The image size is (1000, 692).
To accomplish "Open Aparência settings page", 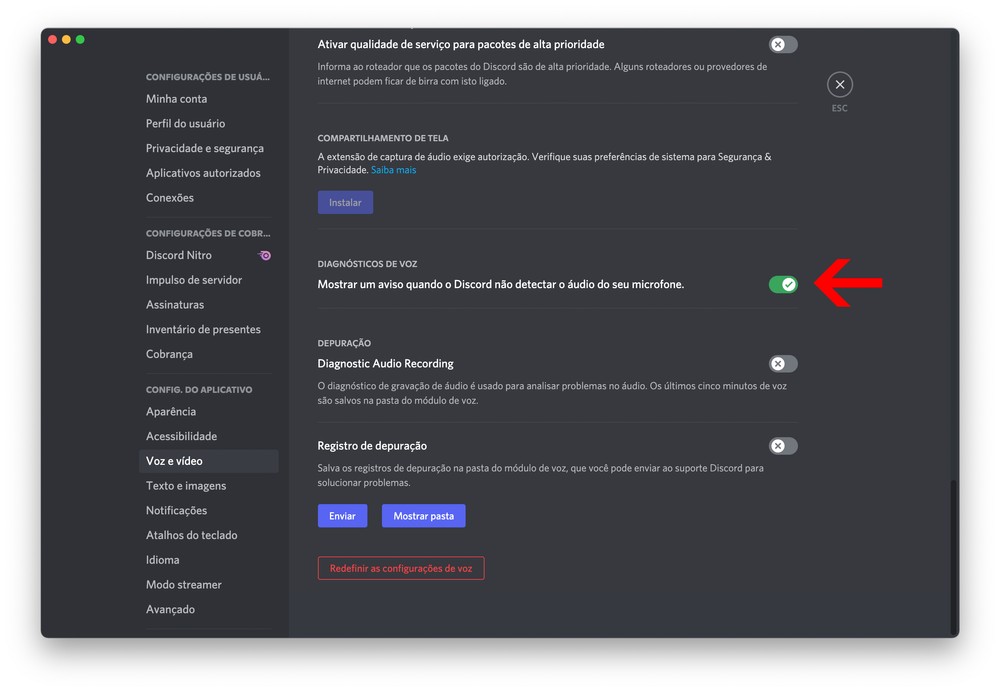I will 171,412.
